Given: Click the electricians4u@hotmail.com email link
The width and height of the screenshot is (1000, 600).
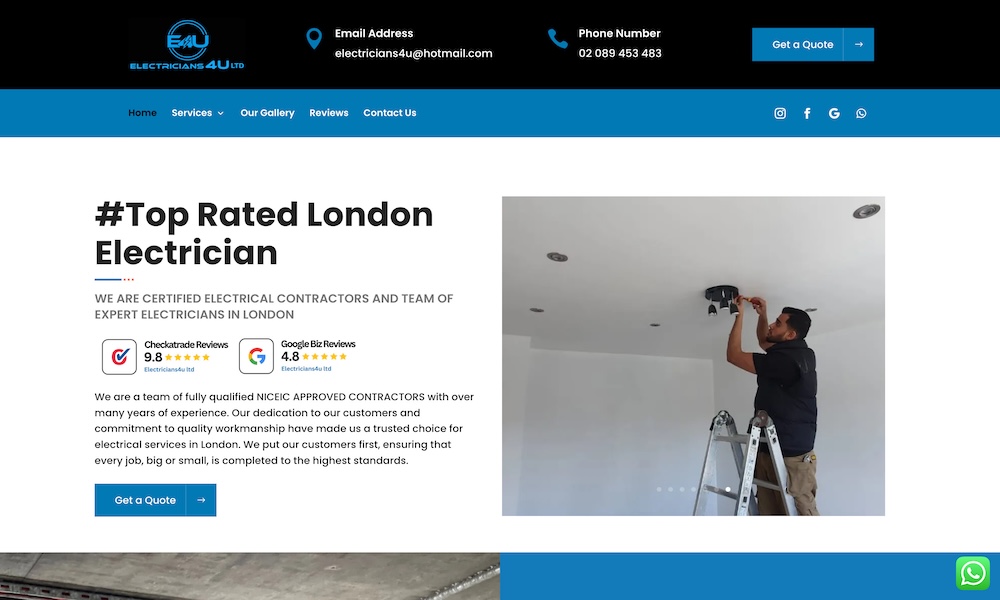Looking at the screenshot, I should [413, 54].
